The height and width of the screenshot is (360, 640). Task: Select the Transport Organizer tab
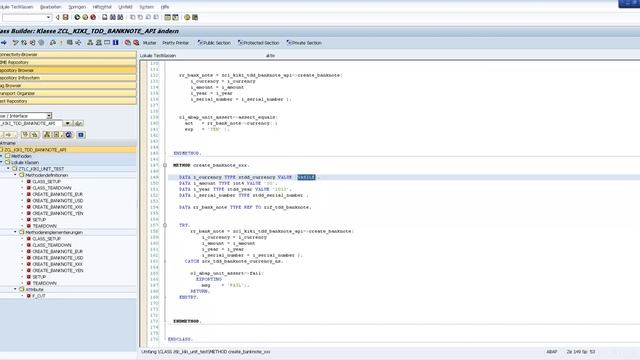[68, 93]
